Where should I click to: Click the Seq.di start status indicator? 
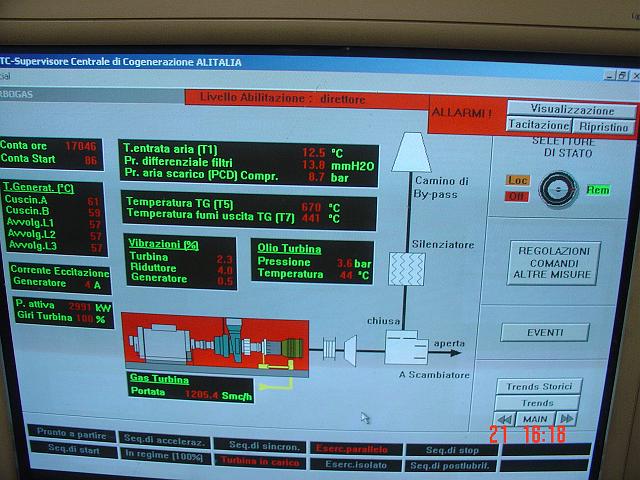73,450
